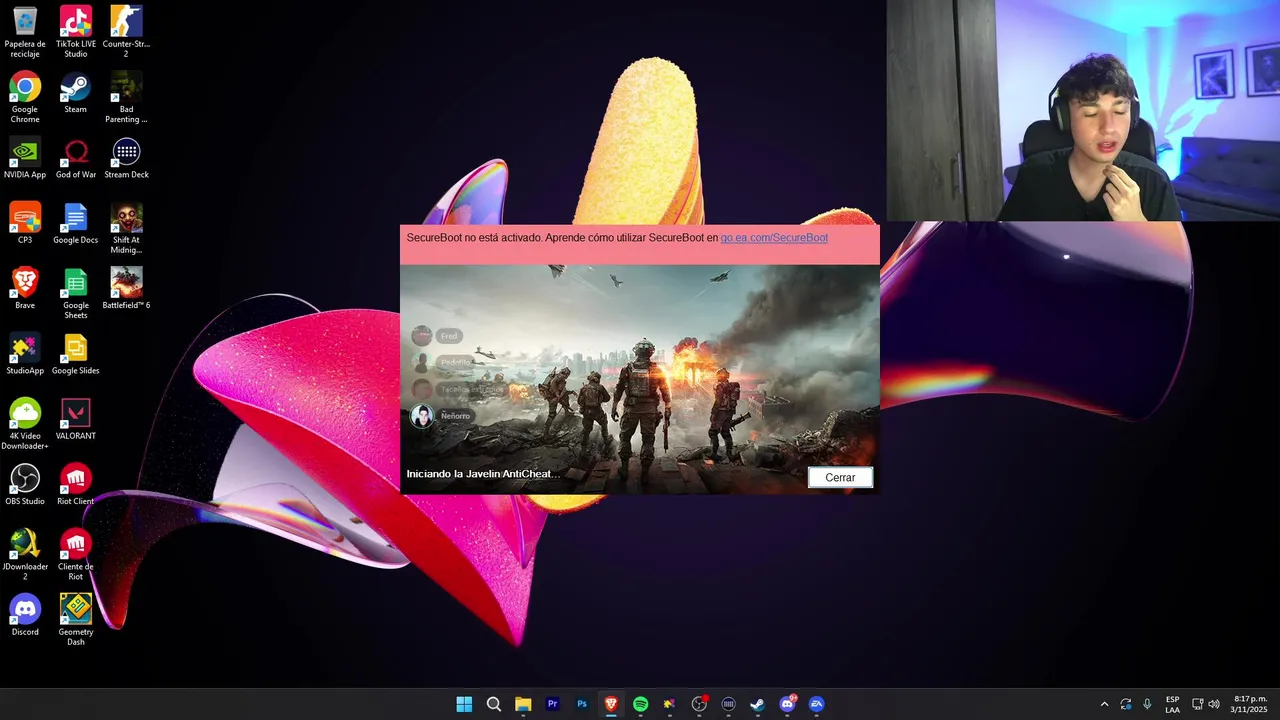Select the Google Sheets desktop shortcut

(x=76, y=293)
